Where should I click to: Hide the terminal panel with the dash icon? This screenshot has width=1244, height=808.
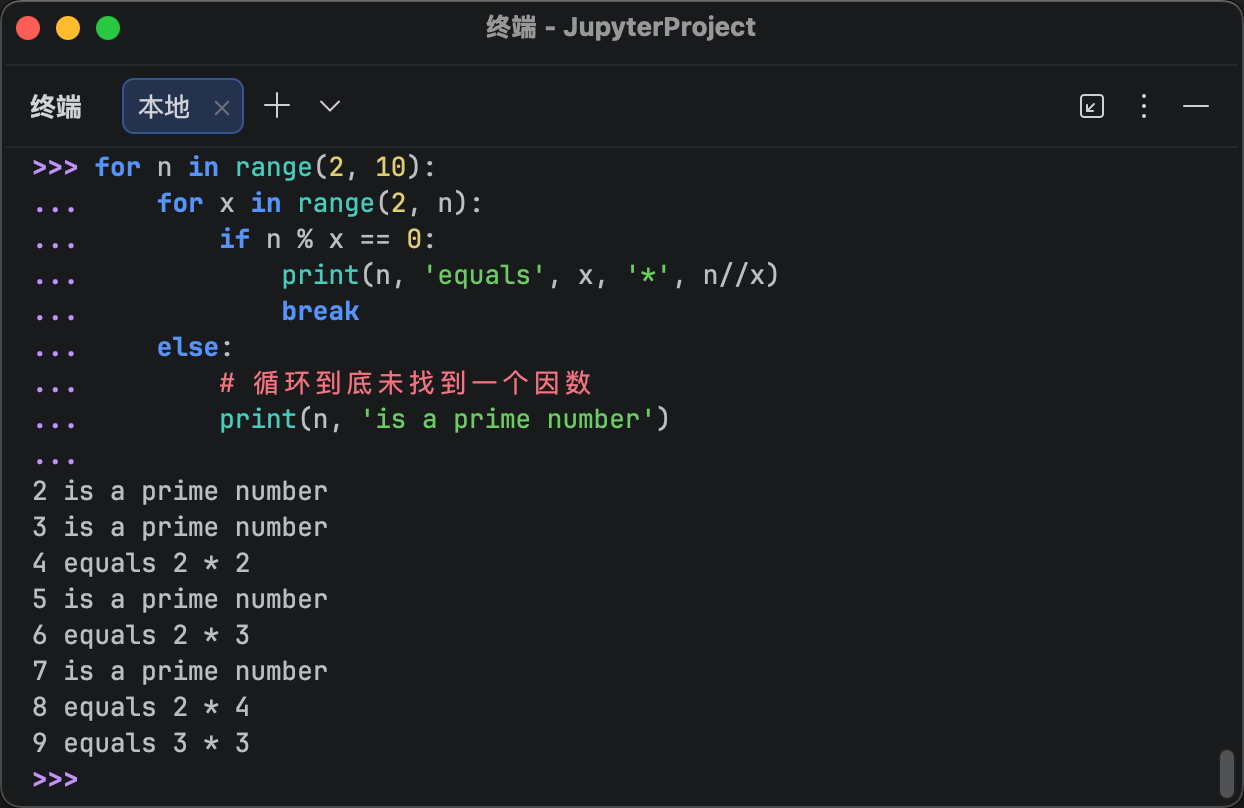1196,106
